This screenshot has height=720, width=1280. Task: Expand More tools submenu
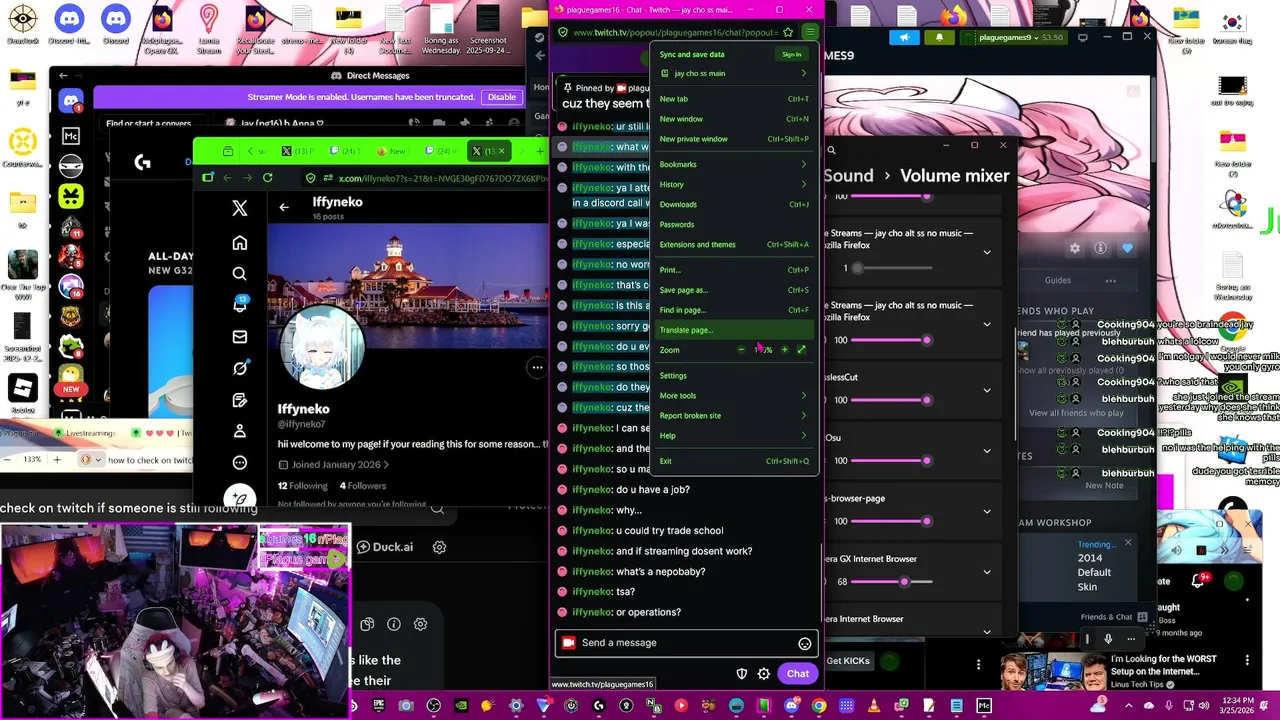[x=733, y=396]
